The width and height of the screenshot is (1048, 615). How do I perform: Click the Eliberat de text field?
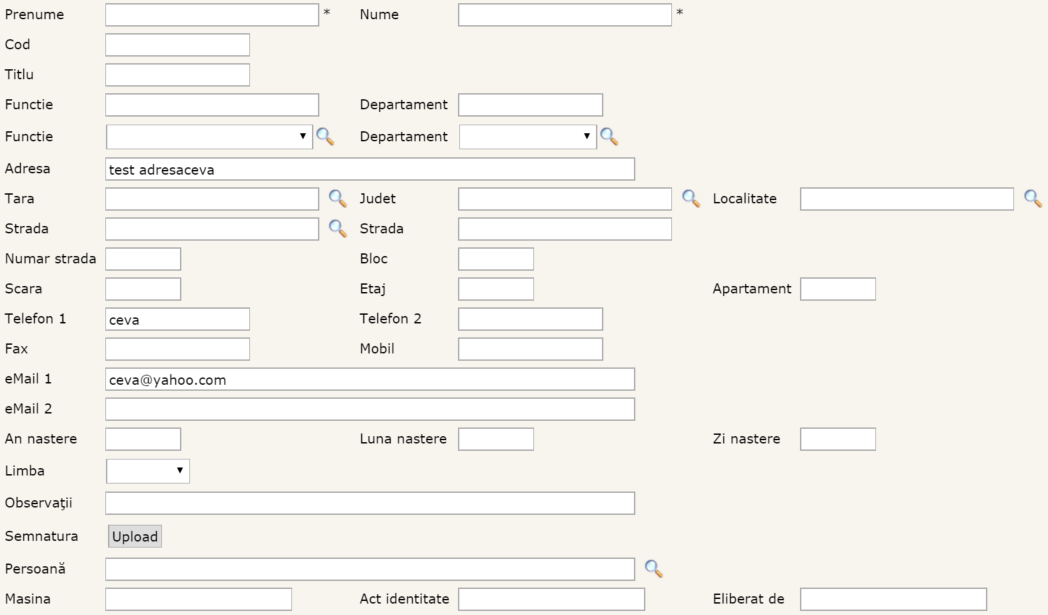893,599
